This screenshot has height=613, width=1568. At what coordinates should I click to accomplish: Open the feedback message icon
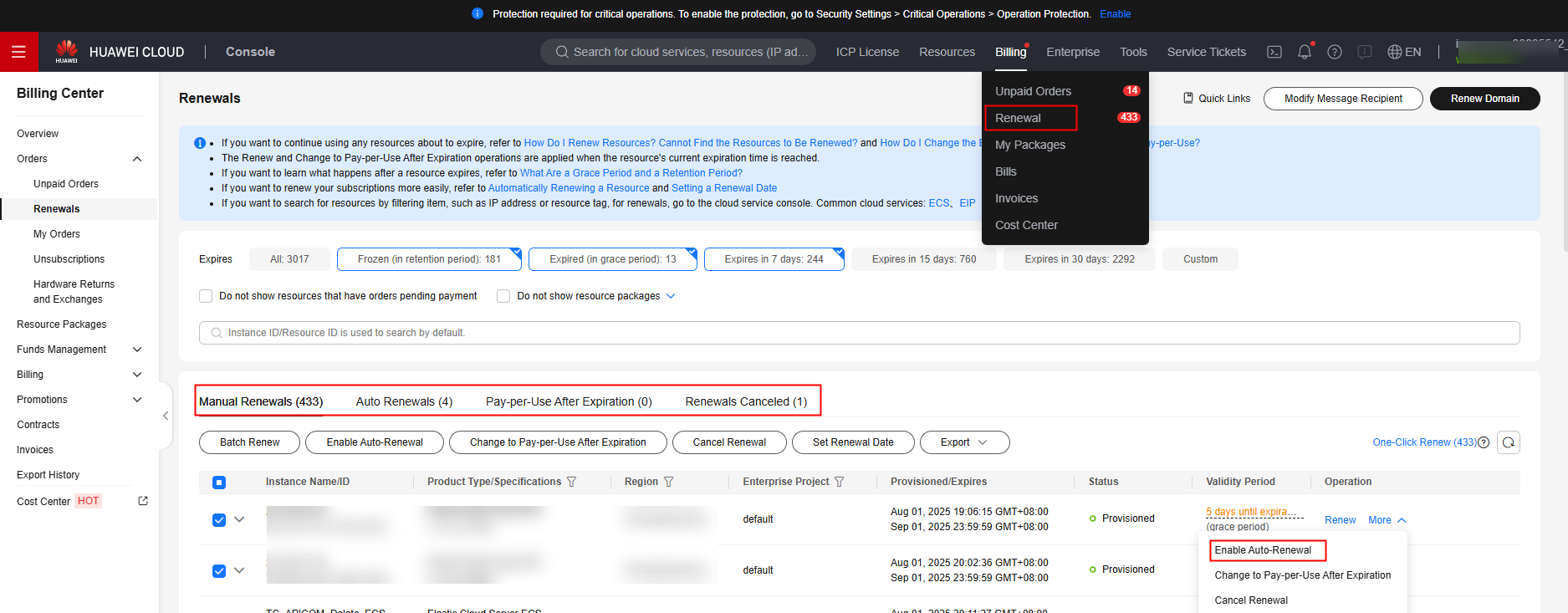tap(1365, 52)
